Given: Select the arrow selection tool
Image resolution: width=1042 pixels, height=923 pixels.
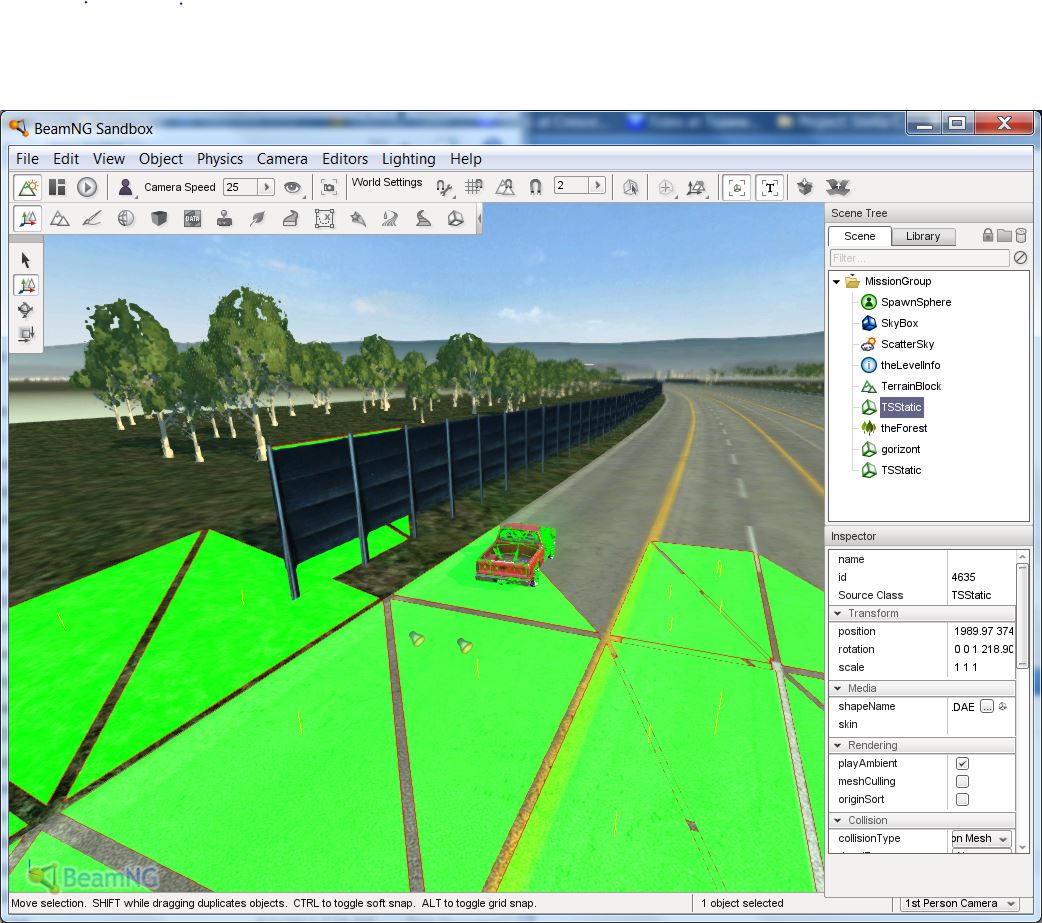Looking at the screenshot, I should pos(26,260).
